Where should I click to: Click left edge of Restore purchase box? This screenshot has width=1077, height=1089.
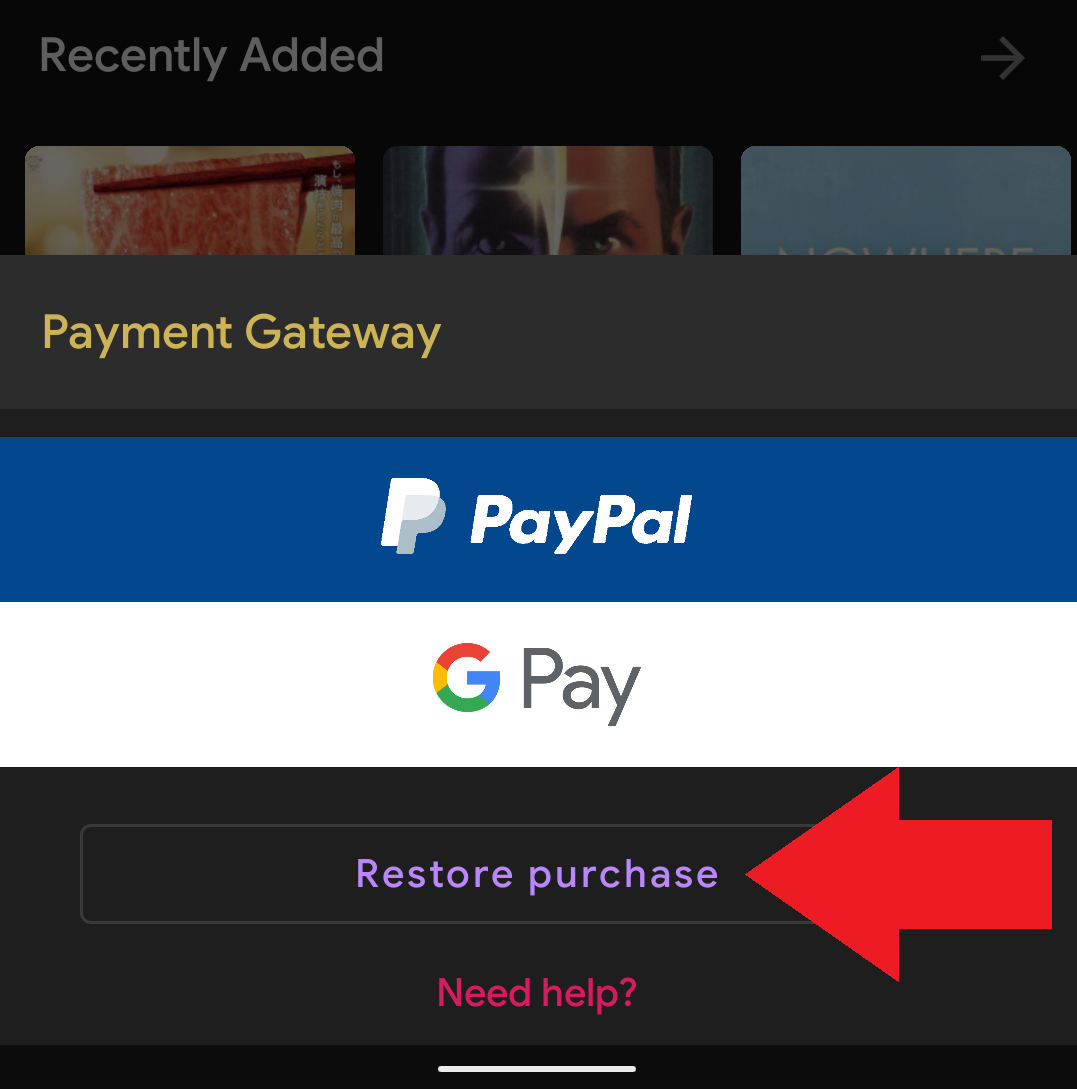tap(86, 874)
